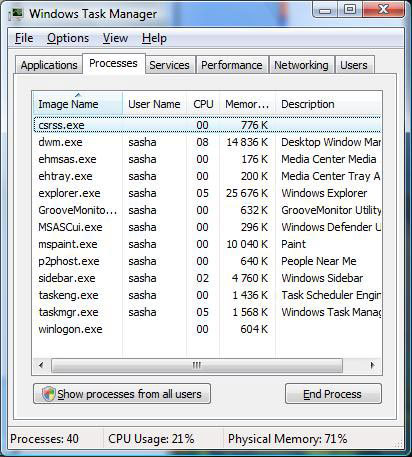Click the 4 760 K memory value
This screenshot has width=412, height=457.
pyautogui.click(x=250, y=278)
